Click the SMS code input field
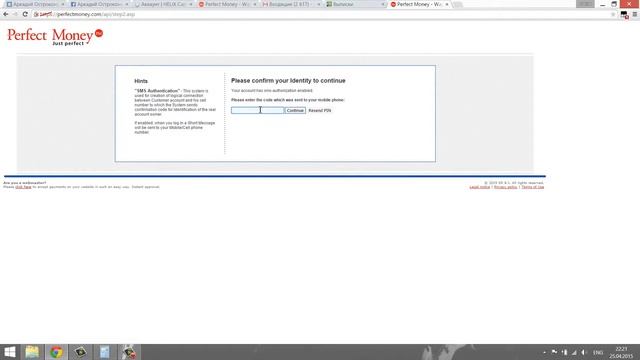Viewport: 640px width, 360px height. pyautogui.click(x=258, y=110)
